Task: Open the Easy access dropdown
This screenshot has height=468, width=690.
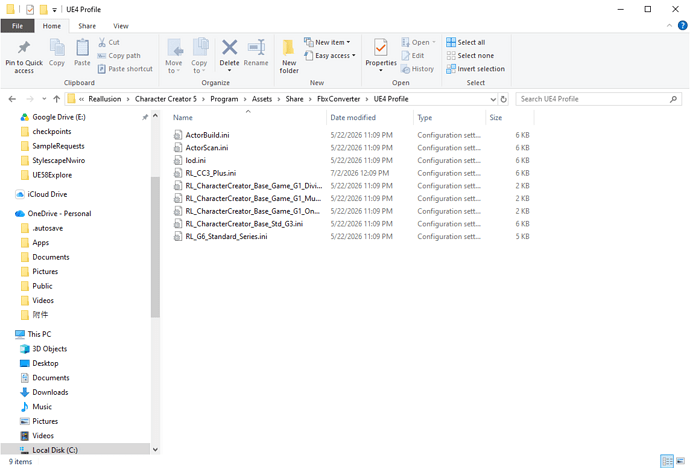Action: tap(330, 56)
